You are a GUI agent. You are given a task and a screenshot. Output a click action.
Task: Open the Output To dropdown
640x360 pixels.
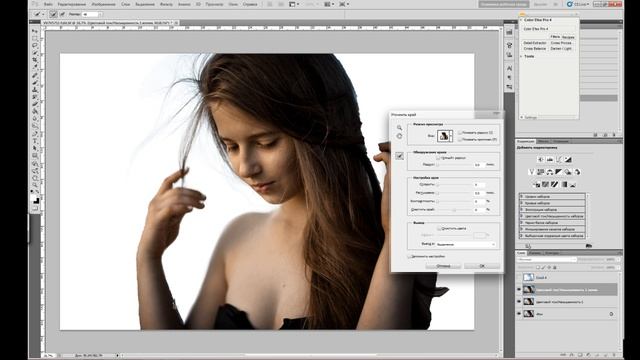pos(466,244)
